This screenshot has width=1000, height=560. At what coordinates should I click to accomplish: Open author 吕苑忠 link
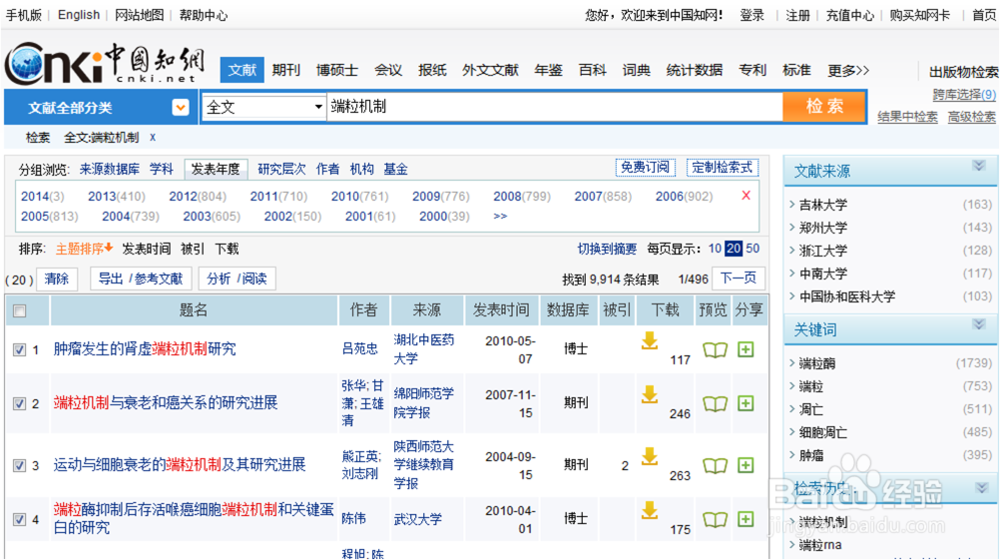click(x=359, y=349)
